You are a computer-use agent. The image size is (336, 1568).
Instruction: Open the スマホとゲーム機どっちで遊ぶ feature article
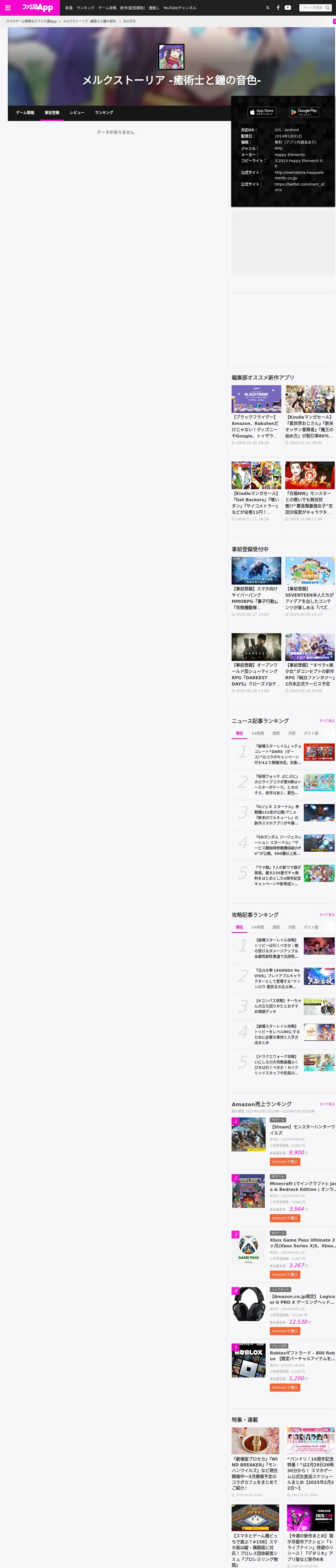coord(255,1537)
